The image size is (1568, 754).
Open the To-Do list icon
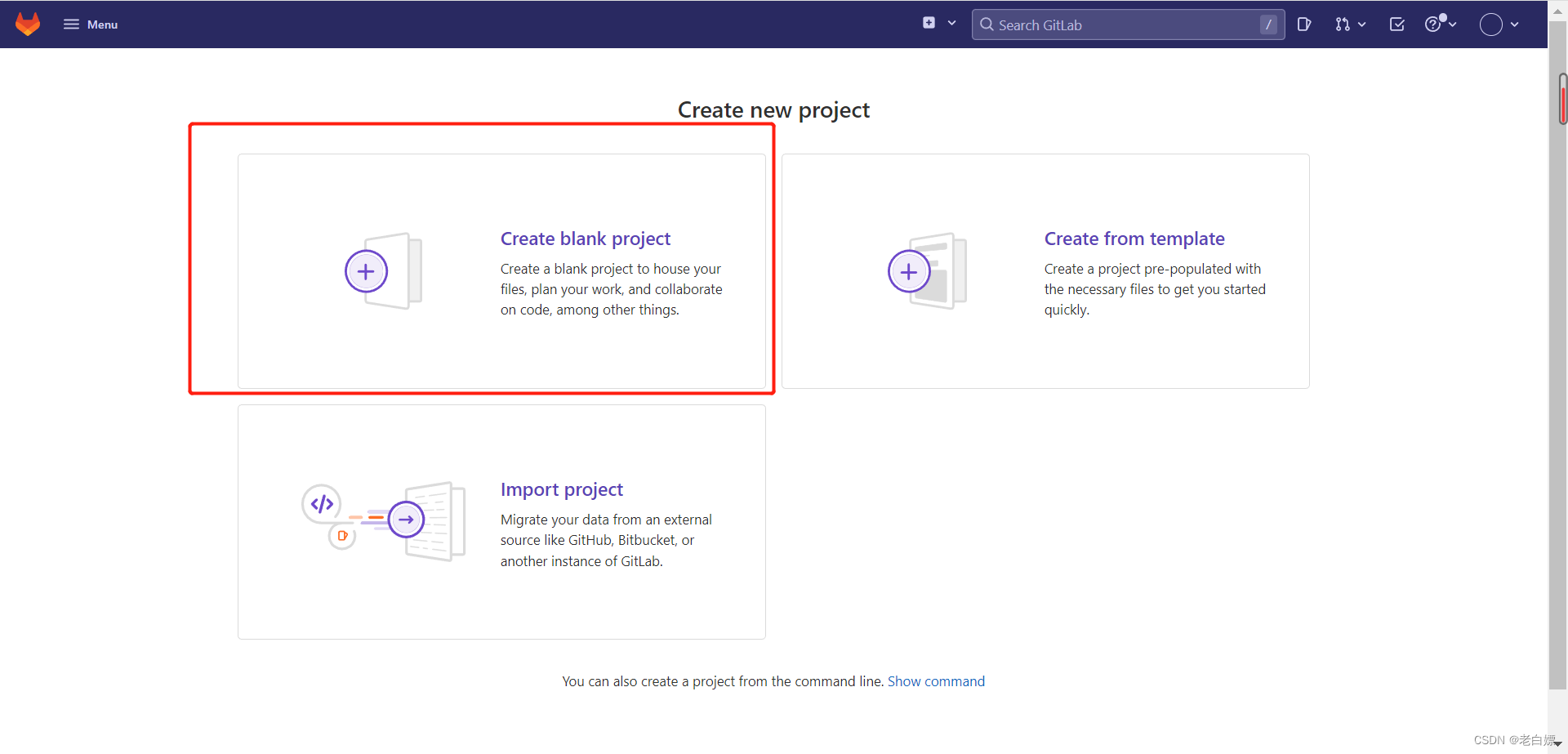[x=1397, y=25]
